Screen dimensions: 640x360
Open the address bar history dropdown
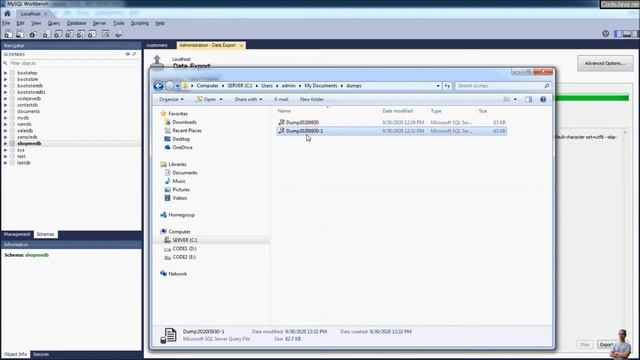(438, 86)
